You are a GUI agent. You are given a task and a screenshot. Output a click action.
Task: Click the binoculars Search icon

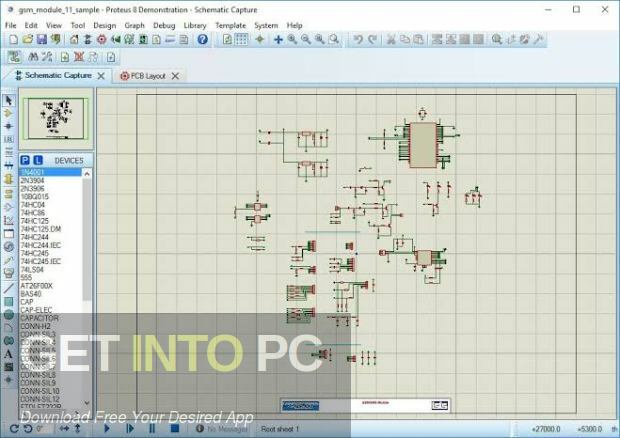click(33, 57)
